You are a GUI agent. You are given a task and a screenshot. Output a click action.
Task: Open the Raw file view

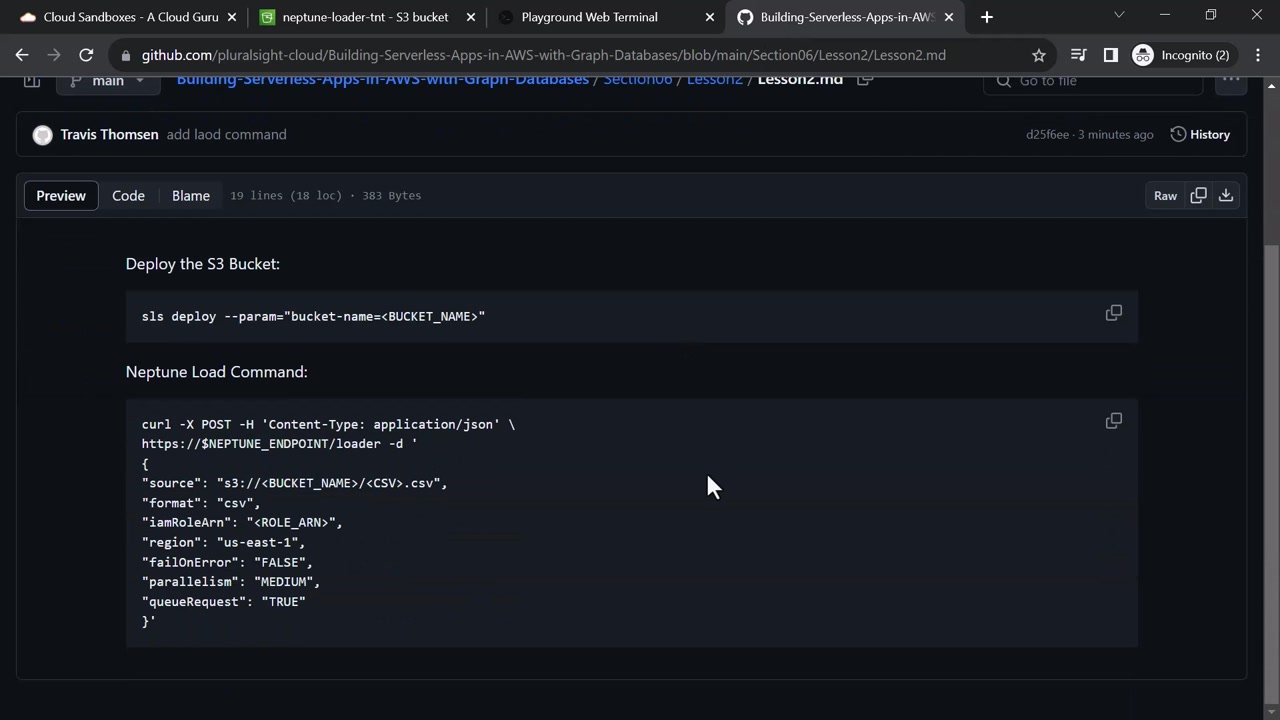1165,196
